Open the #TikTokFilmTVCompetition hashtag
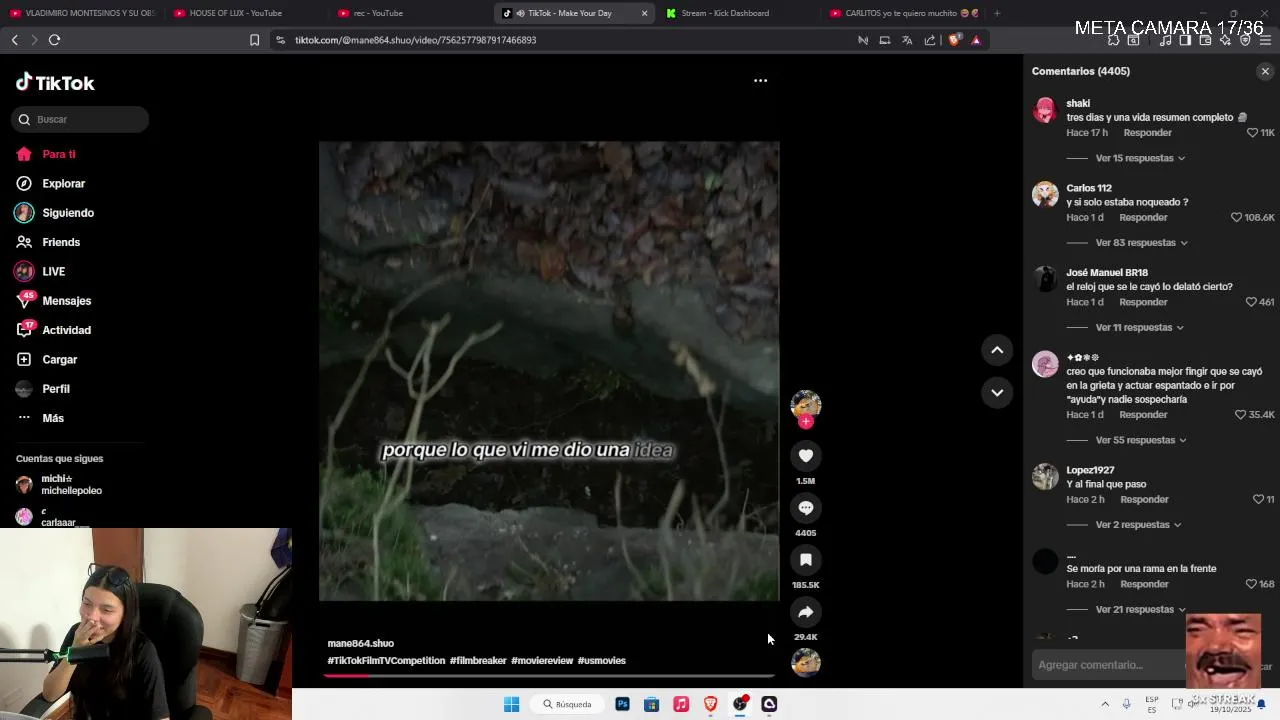The width and height of the screenshot is (1280, 720). click(386, 661)
